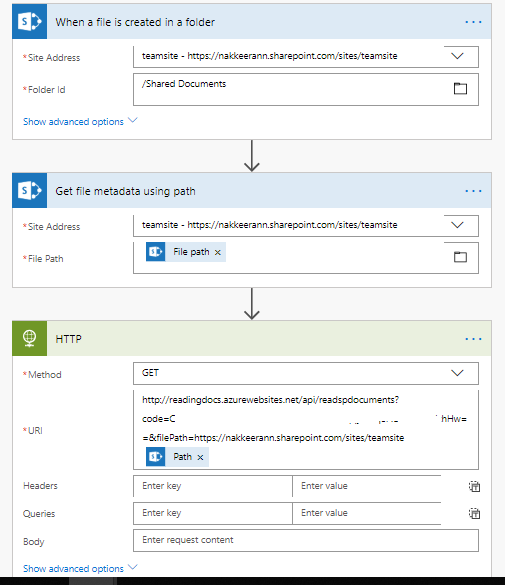Collapse the 'When a file is created in a folder' header
Image resolution: width=505 pixels, height=585 pixels.
pos(252,22)
